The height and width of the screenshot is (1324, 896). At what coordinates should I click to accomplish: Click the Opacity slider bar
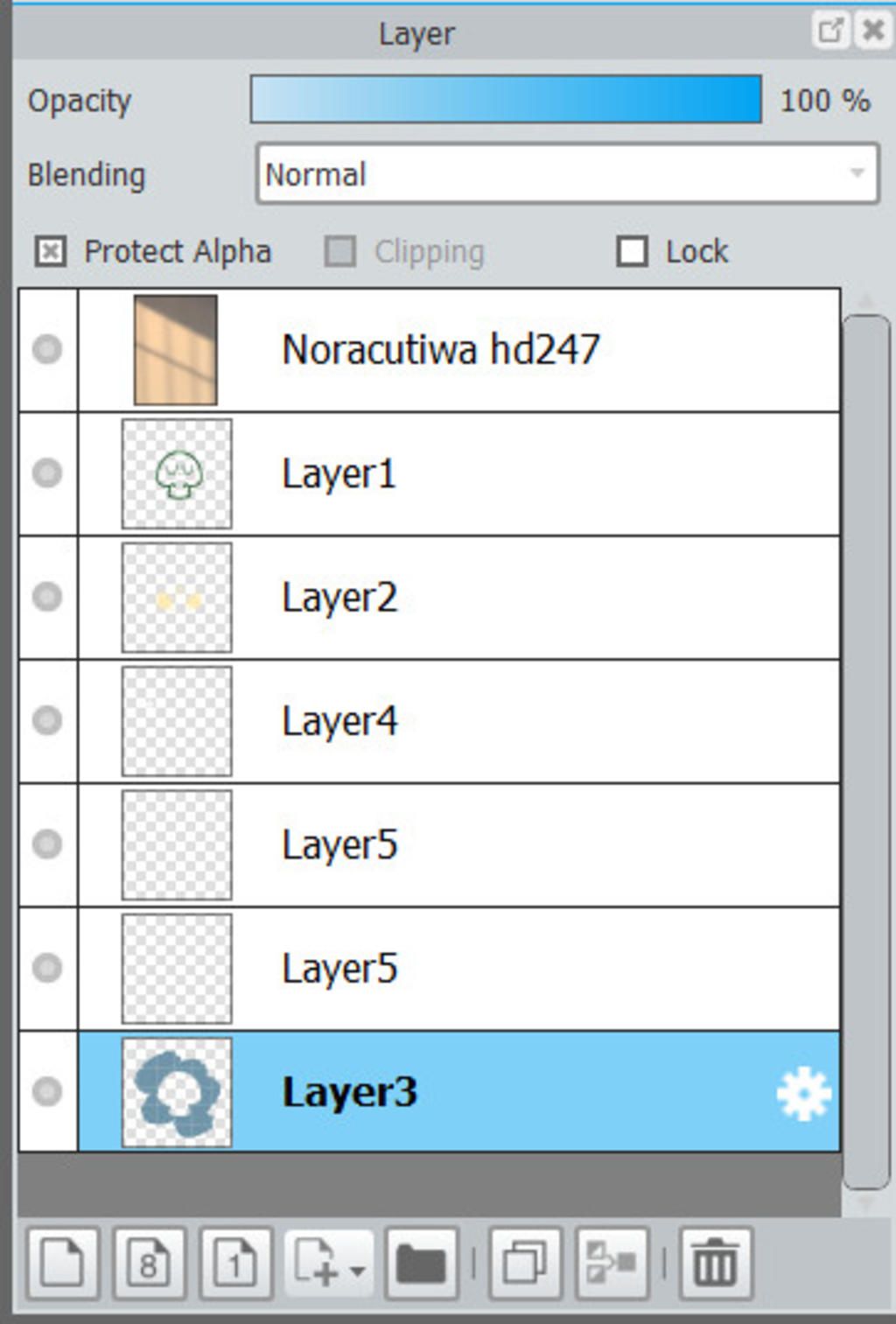point(505,100)
